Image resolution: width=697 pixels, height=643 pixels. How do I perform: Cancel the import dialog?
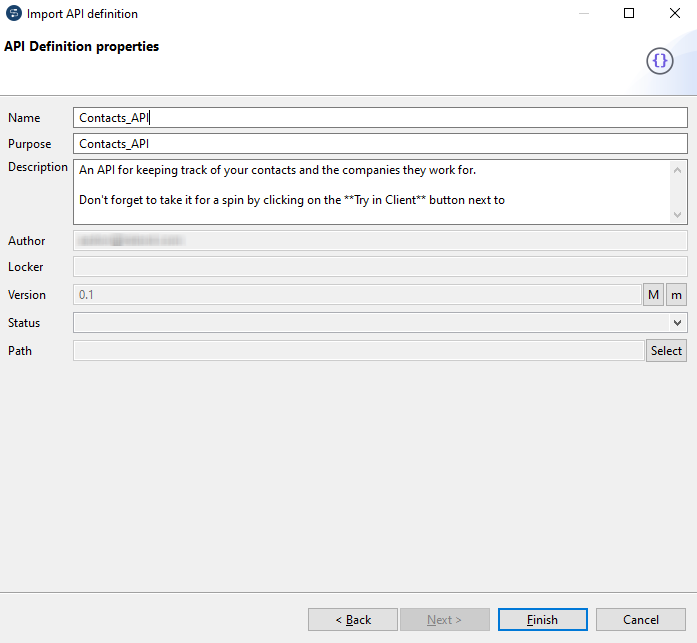coord(641,619)
